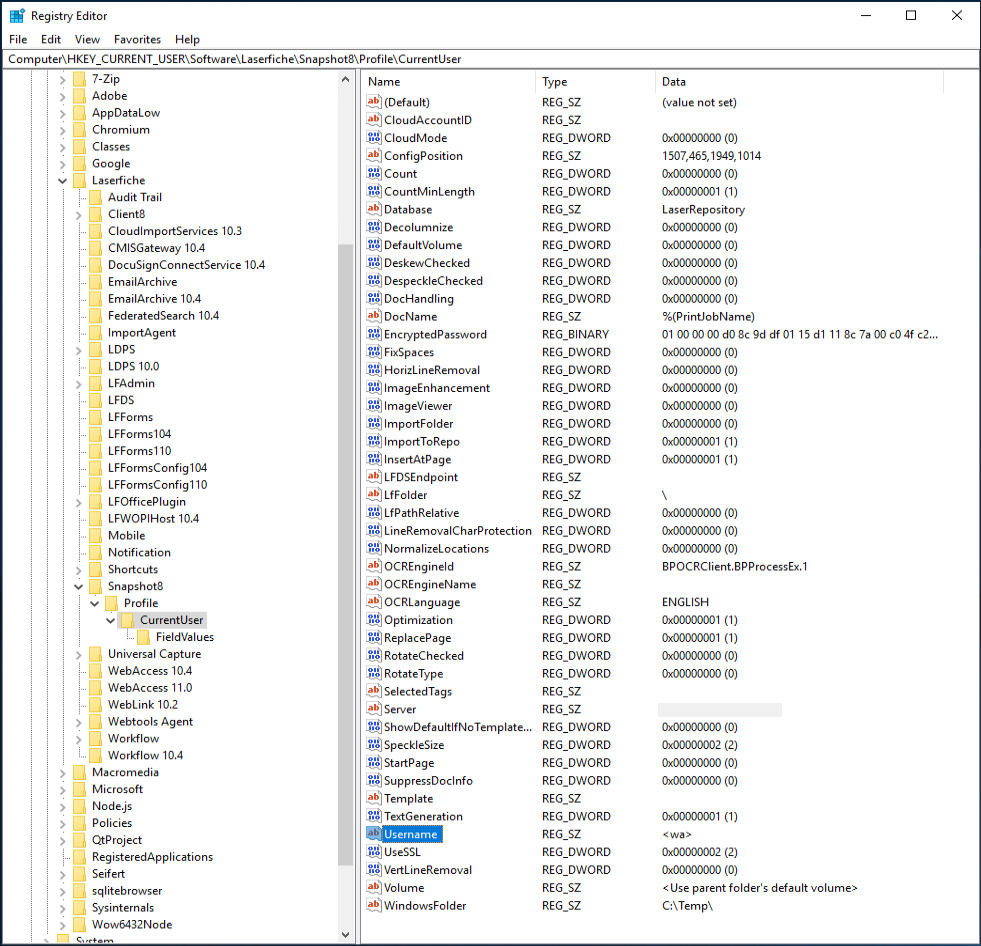Select the OCRLanguage value name
This screenshot has width=981, height=946.
pyautogui.click(x=422, y=602)
